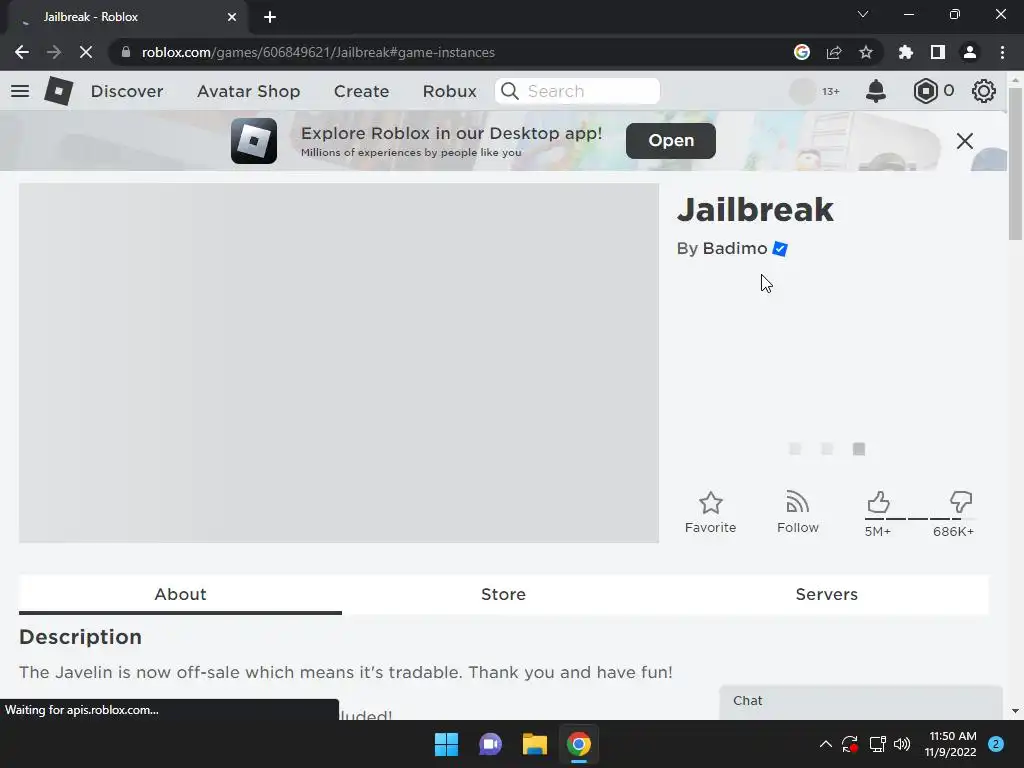Open the Chrome profile icon
Image resolution: width=1024 pixels, height=768 pixels.
pyautogui.click(x=970, y=52)
